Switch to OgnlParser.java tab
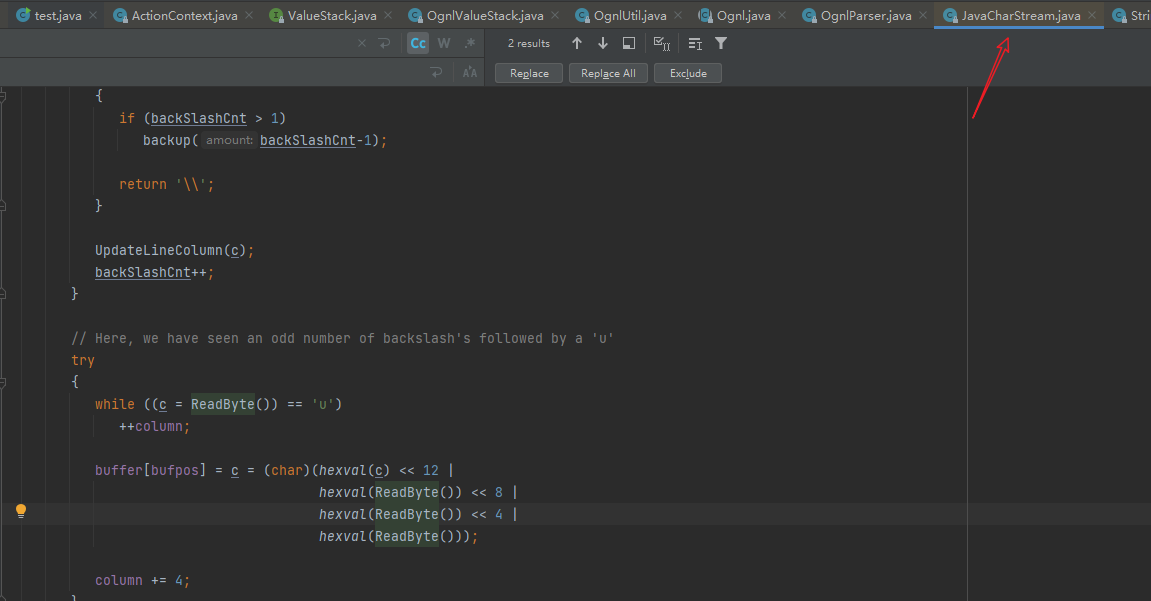The height and width of the screenshot is (601, 1151). coord(866,15)
